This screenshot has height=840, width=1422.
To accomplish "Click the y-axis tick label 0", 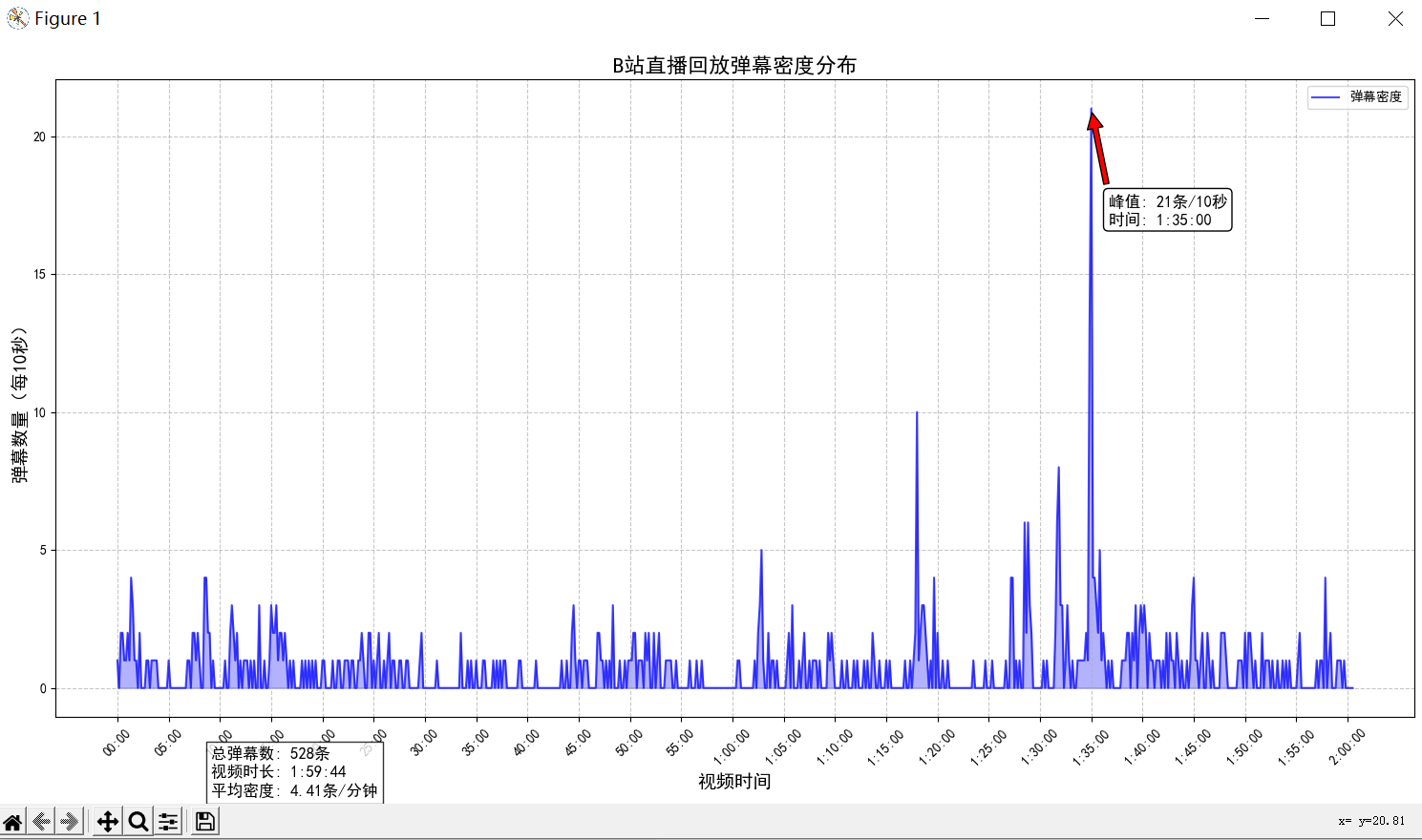I will click(42, 688).
